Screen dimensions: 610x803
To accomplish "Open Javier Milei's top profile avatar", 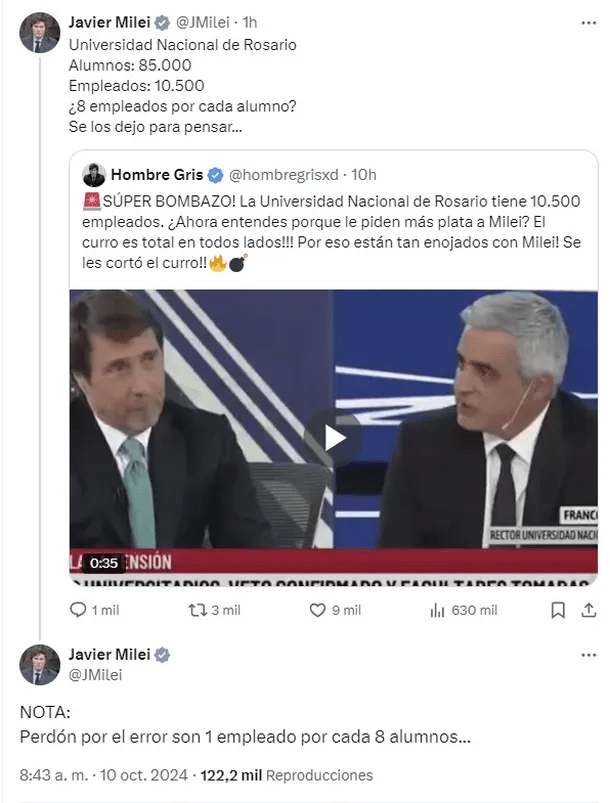I will point(39,33).
